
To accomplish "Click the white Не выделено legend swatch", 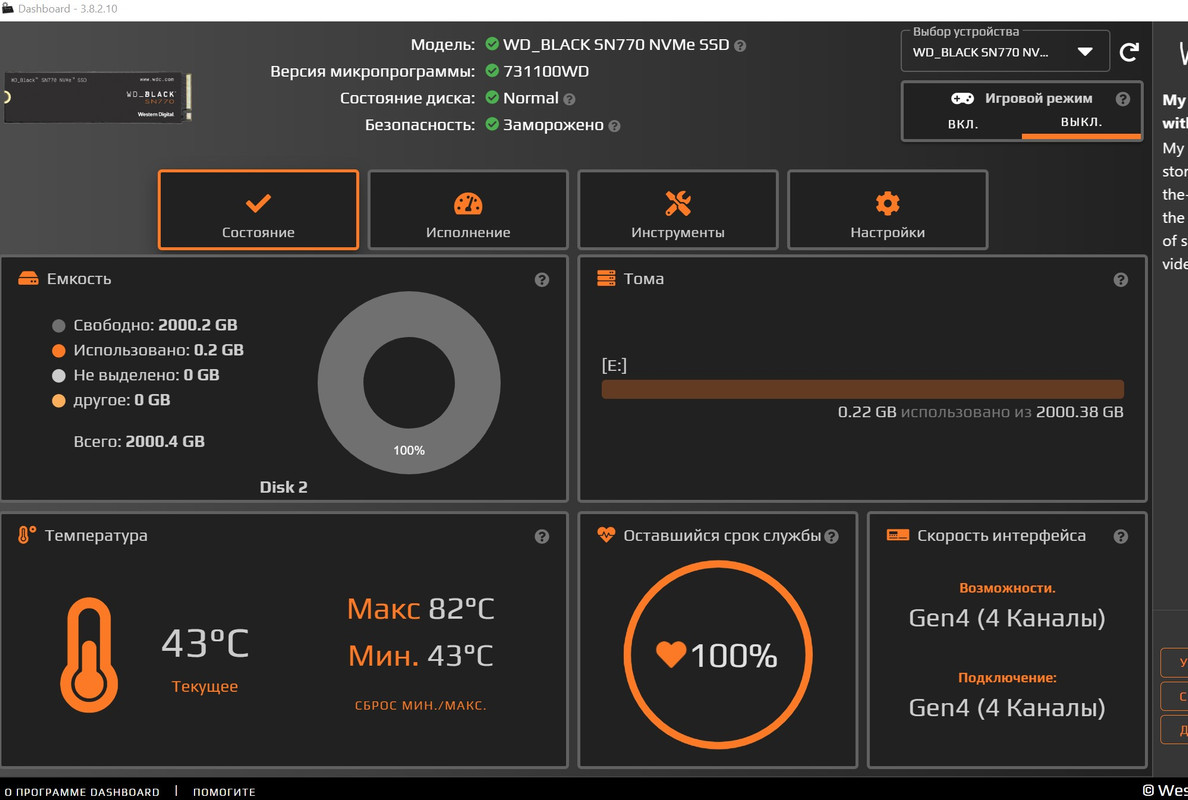I will tap(58, 376).
